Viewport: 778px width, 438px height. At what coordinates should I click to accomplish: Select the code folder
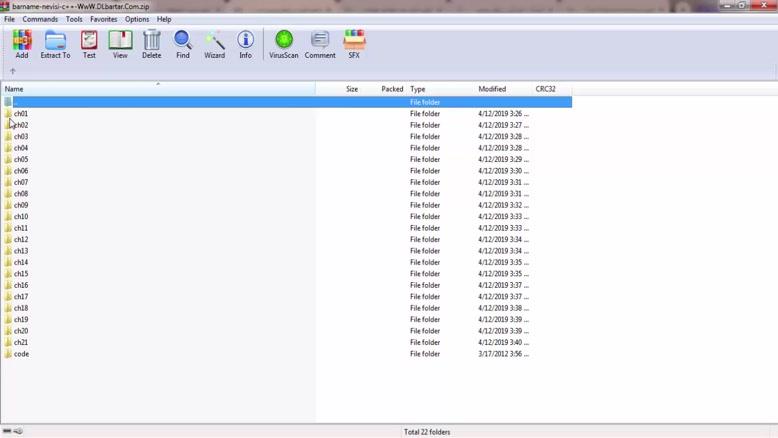pos(21,354)
